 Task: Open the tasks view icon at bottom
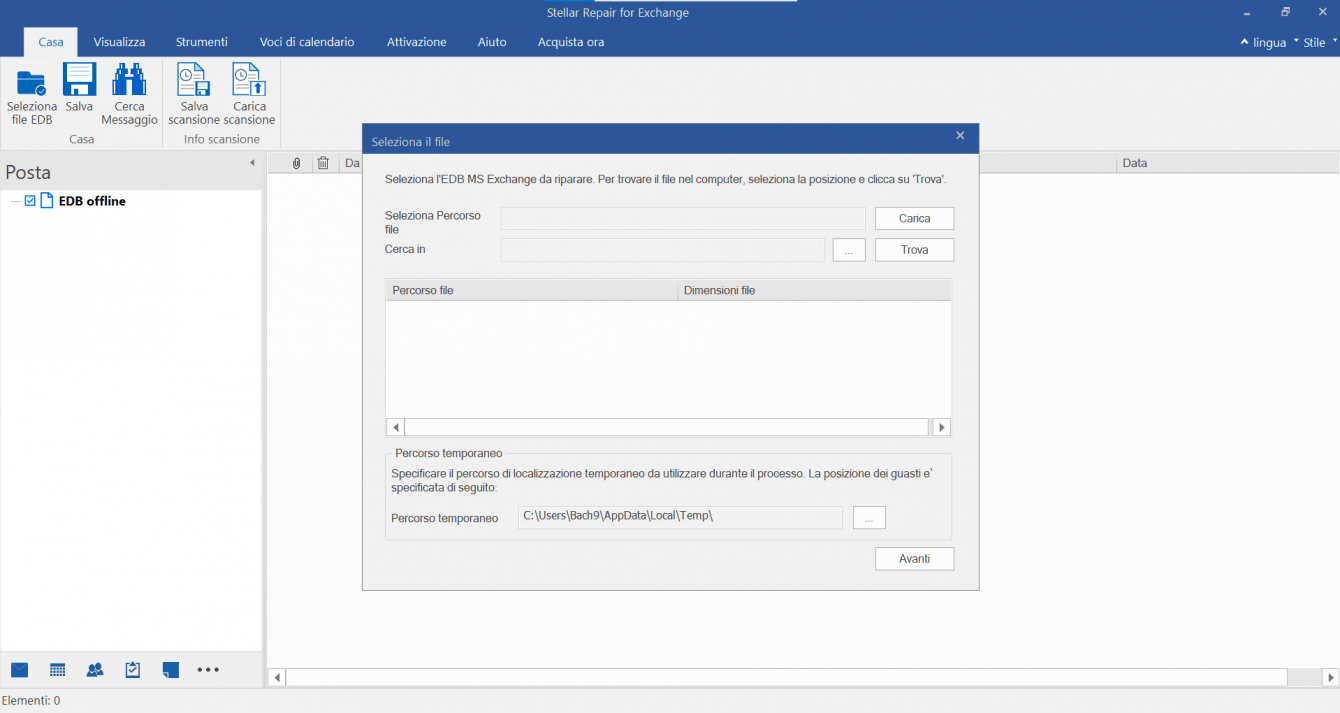click(133, 669)
